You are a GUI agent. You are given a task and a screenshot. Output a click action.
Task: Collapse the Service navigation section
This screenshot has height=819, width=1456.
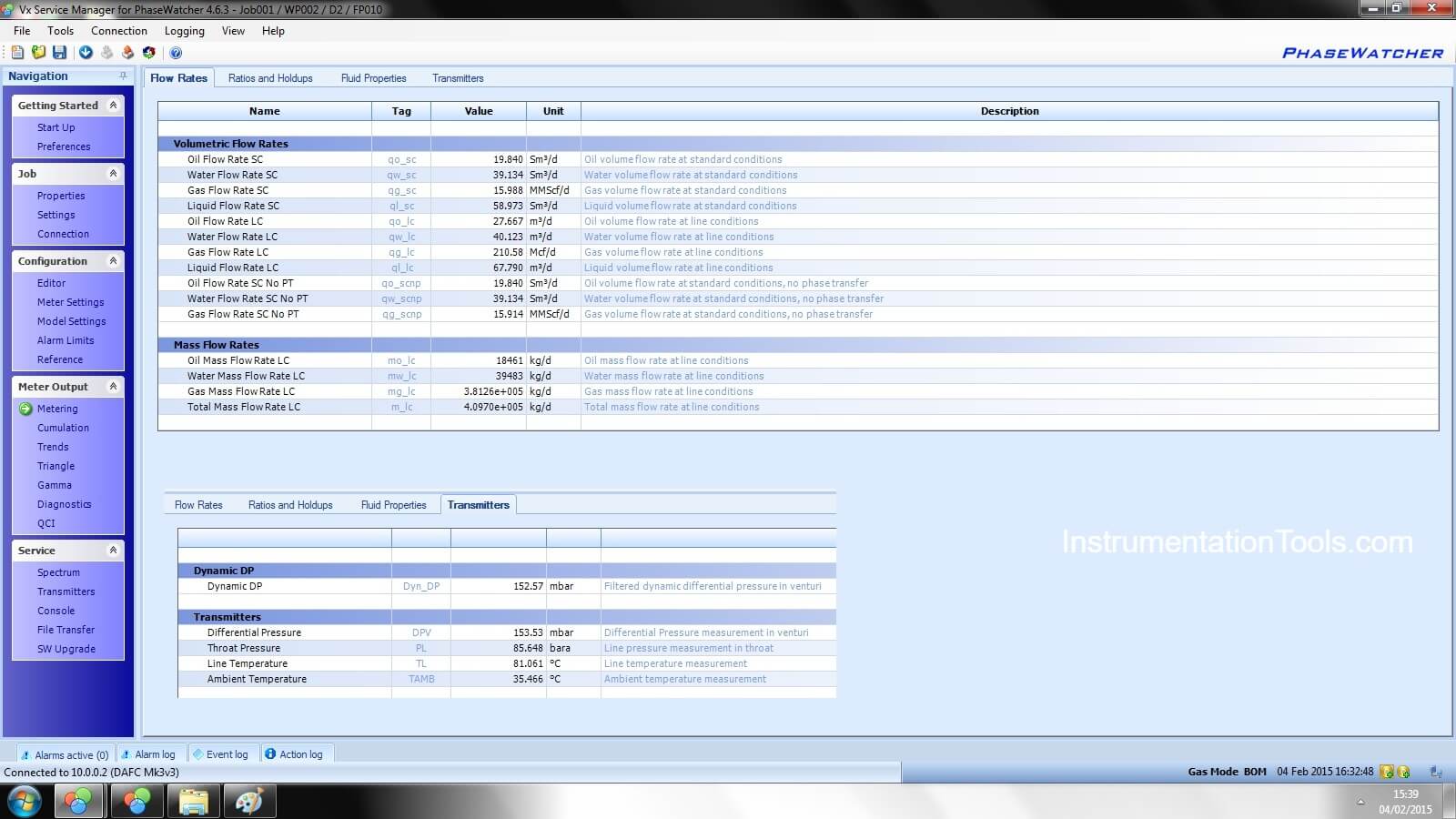pos(113,551)
